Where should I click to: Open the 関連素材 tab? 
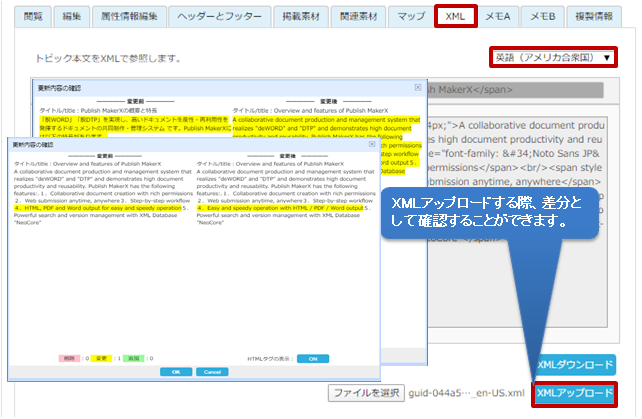pyautogui.click(x=358, y=17)
